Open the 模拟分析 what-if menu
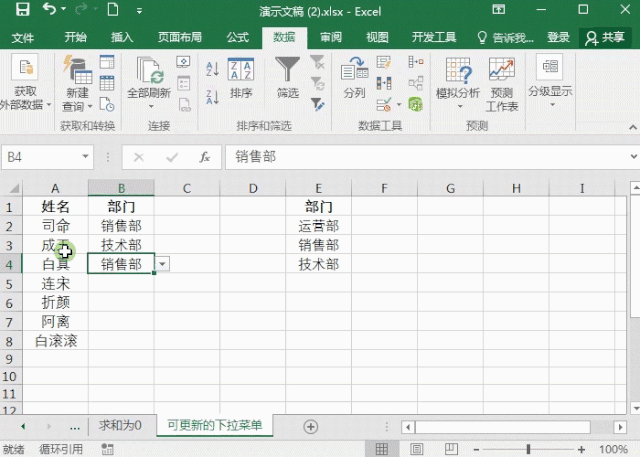Screen dimensions: 640x457 click(458, 83)
